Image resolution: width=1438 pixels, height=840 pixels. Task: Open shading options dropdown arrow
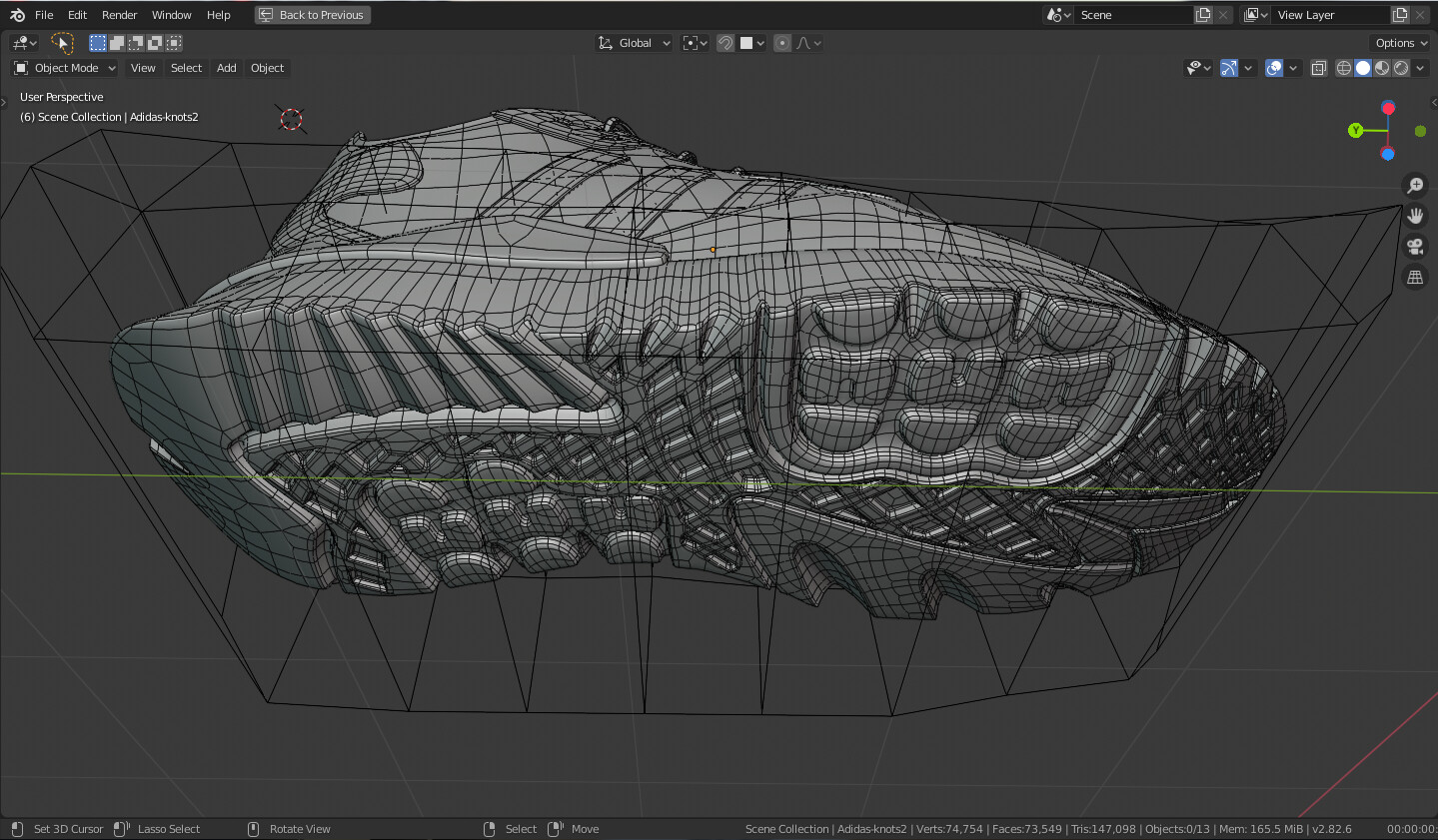coord(1420,68)
